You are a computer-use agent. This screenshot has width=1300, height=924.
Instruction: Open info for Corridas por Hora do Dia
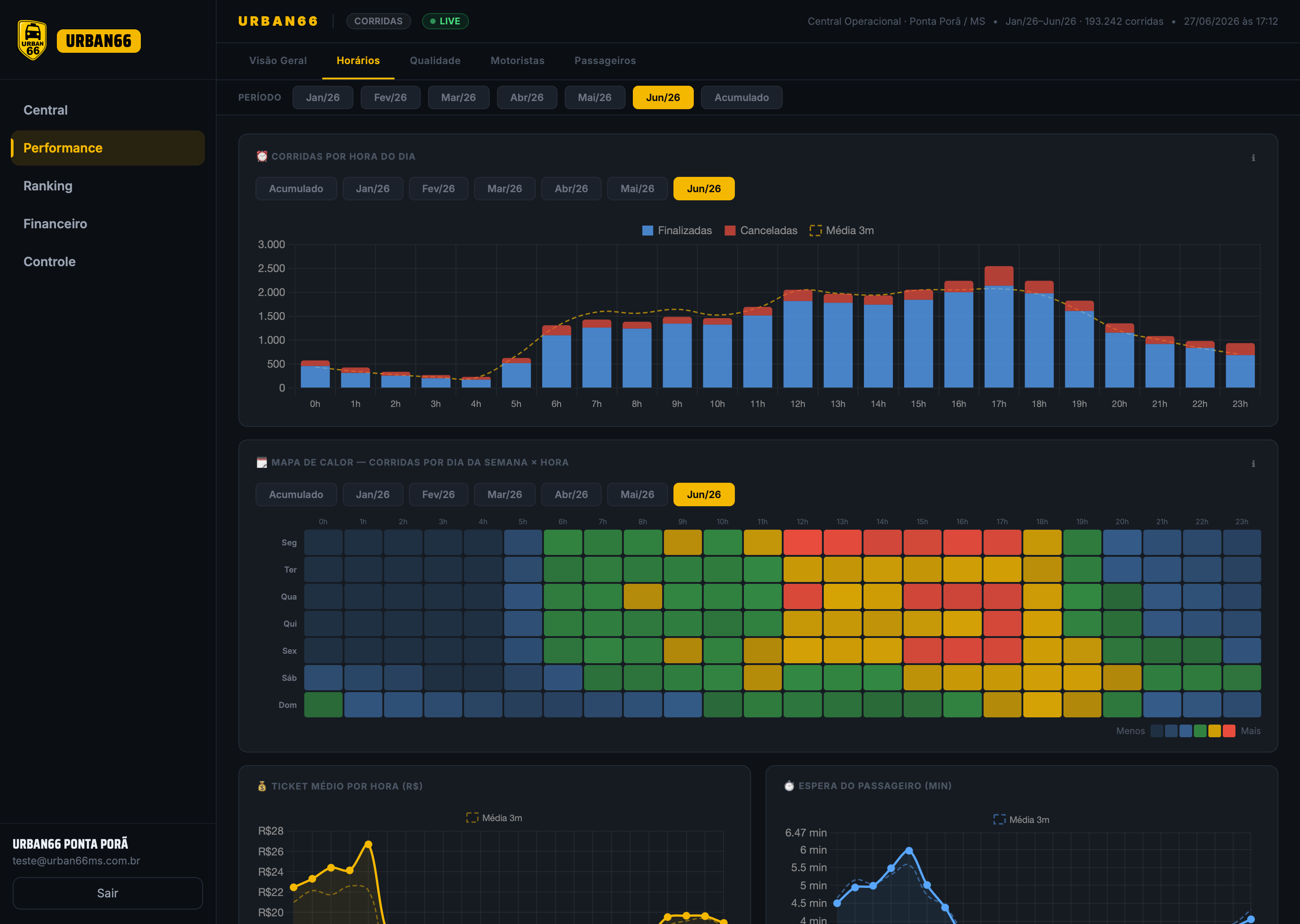[x=1253, y=157]
